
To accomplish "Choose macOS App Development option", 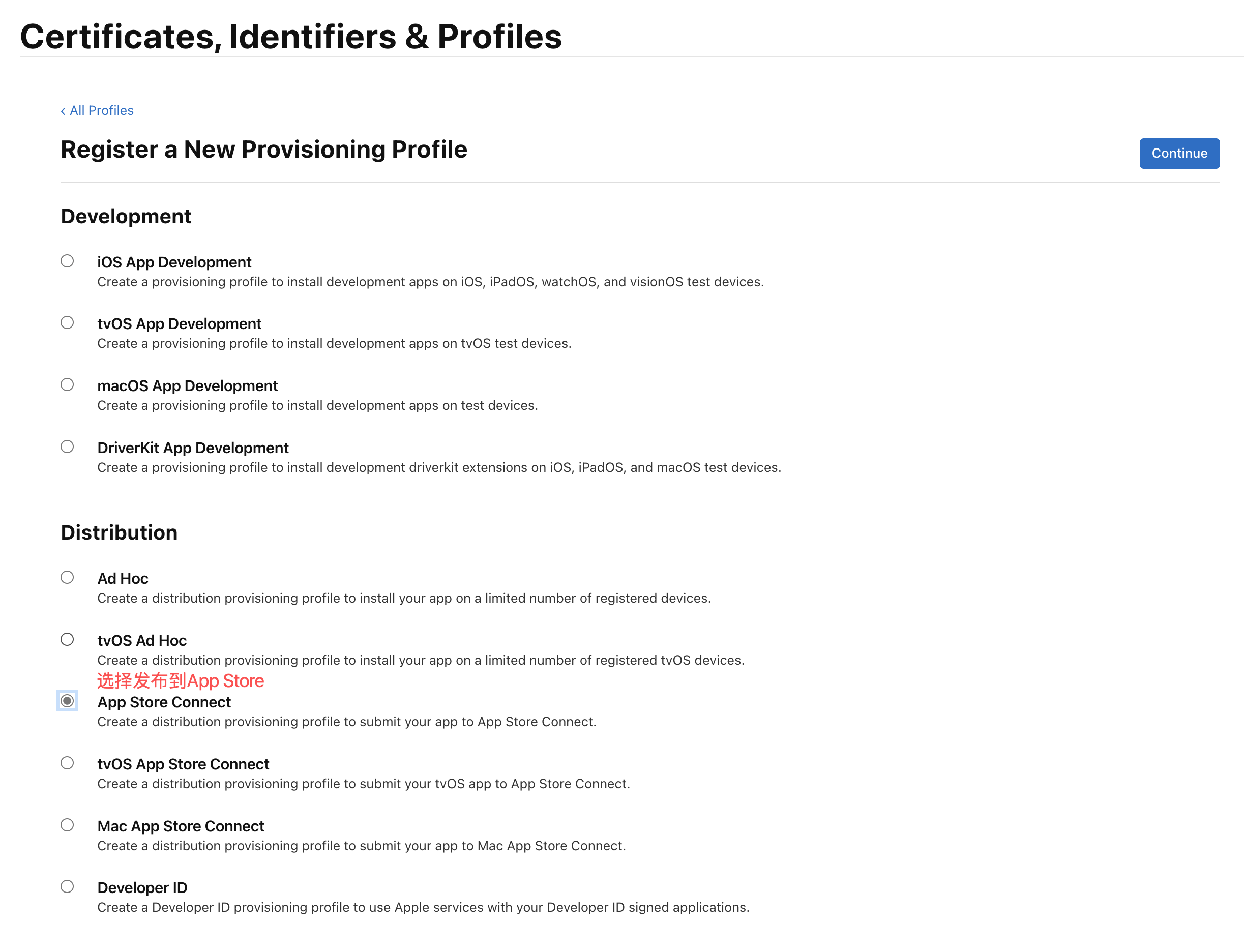I will (x=68, y=385).
